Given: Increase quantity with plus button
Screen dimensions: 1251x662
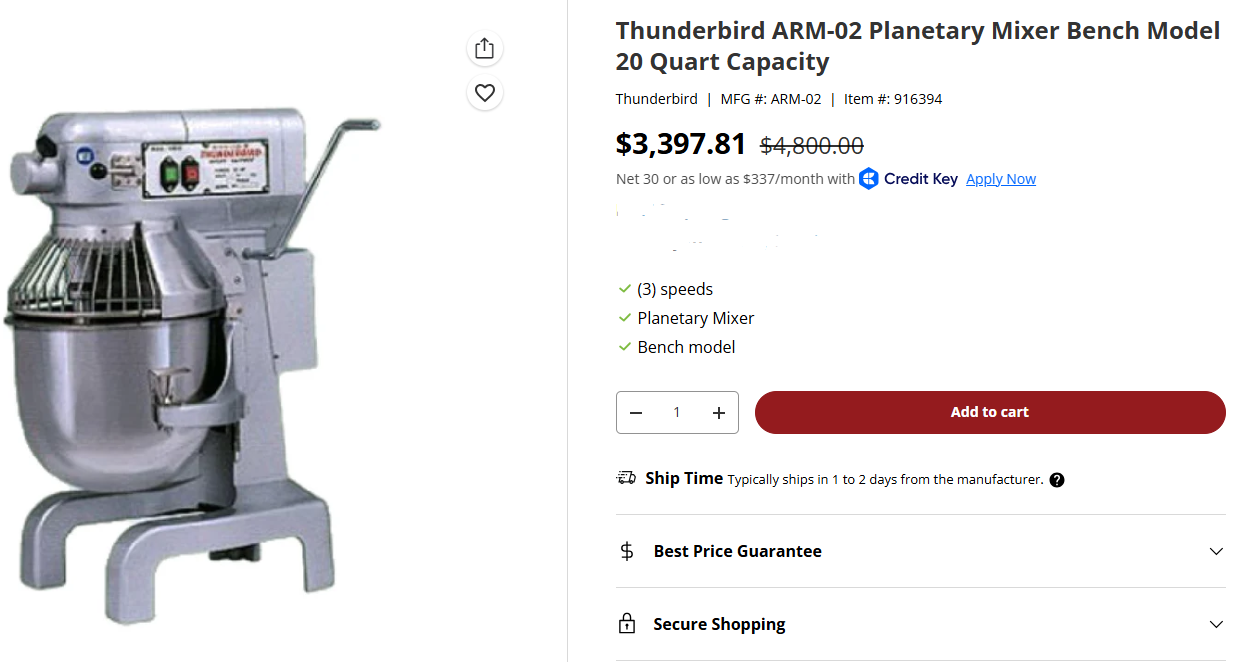Looking at the screenshot, I should click(718, 413).
